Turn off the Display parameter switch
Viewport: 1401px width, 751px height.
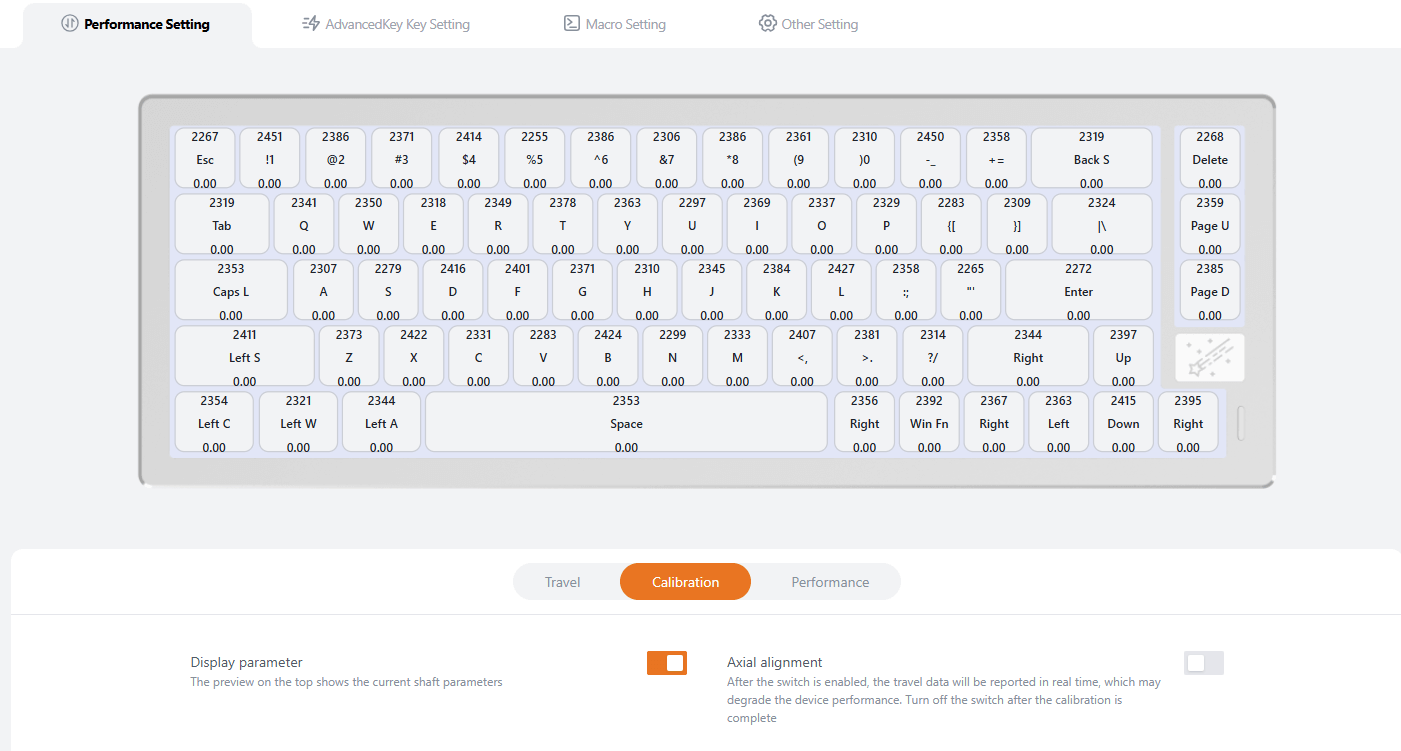point(667,663)
